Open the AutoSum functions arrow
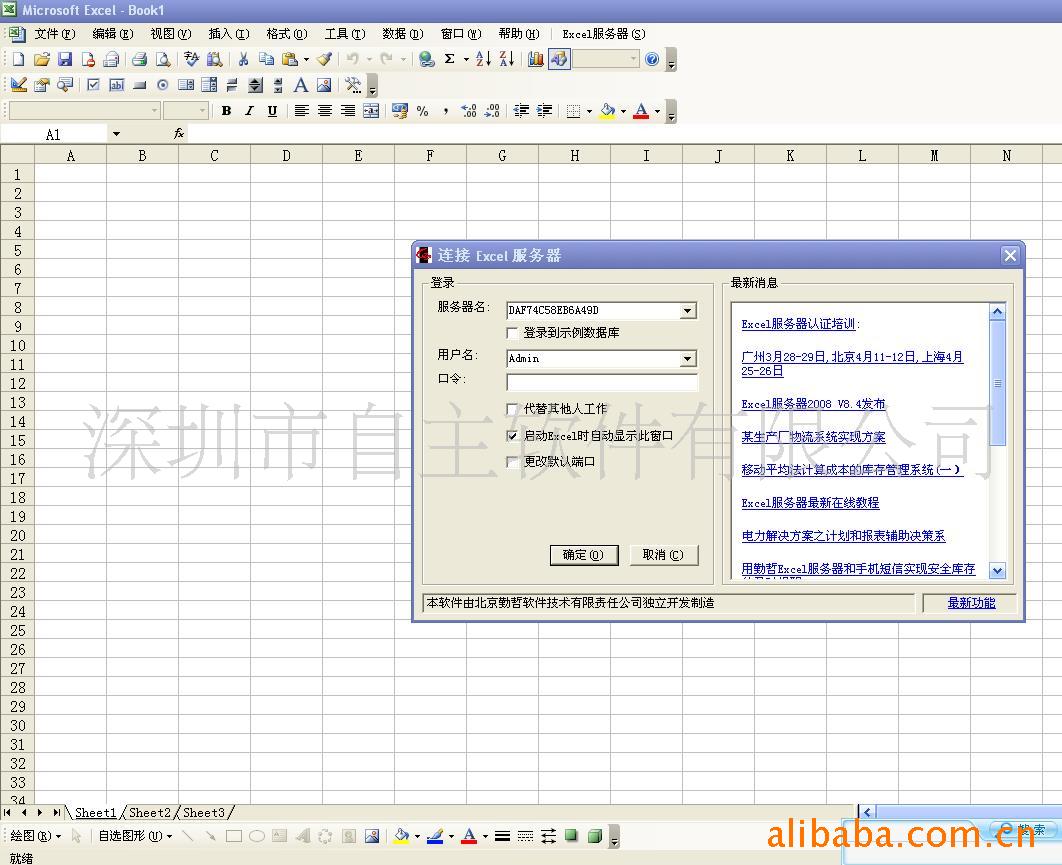This screenshot has width=1062, height=865. [x=466, y=60]
